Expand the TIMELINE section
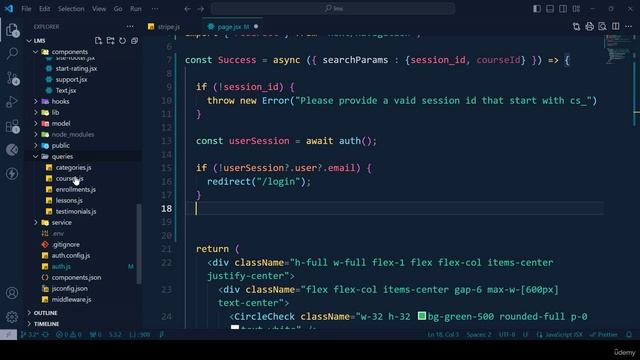The height and width of the screenshot is (360, 640). tap(46, 324)
